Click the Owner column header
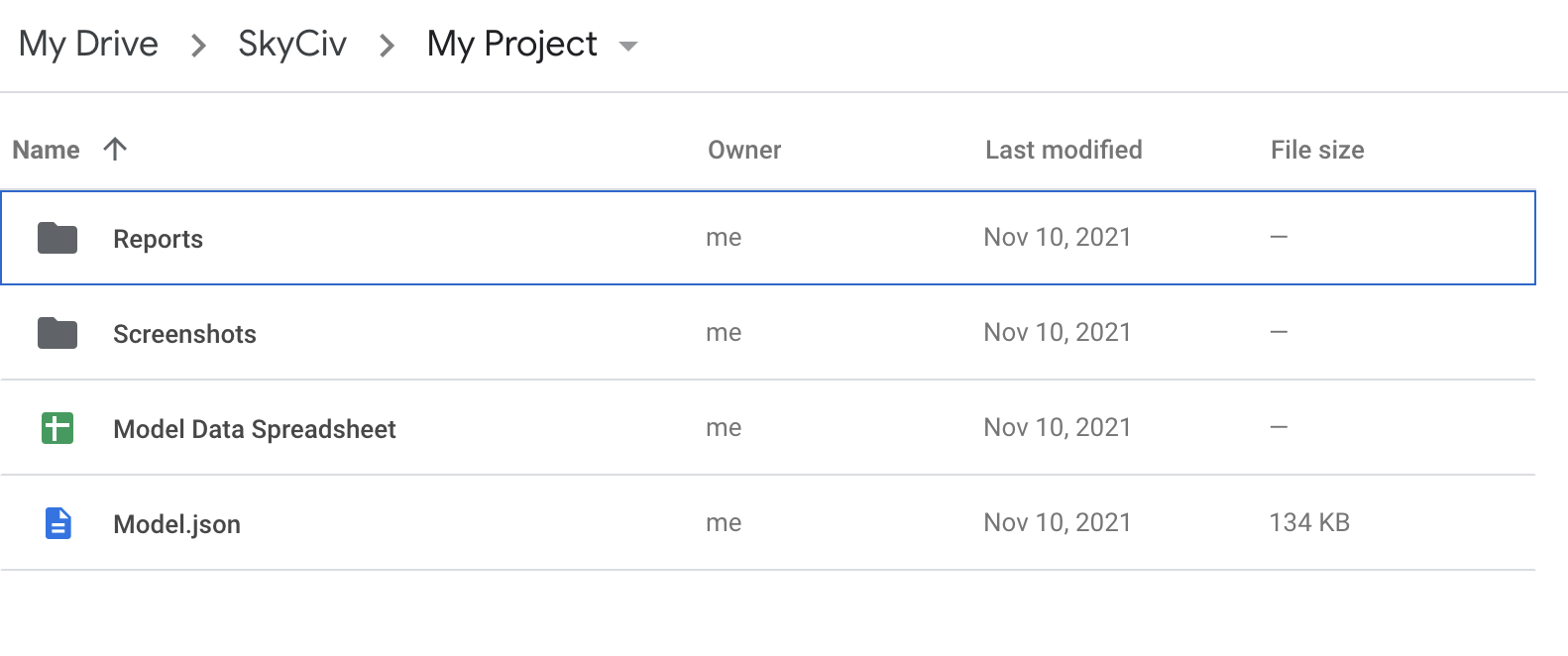 [744, 149]
